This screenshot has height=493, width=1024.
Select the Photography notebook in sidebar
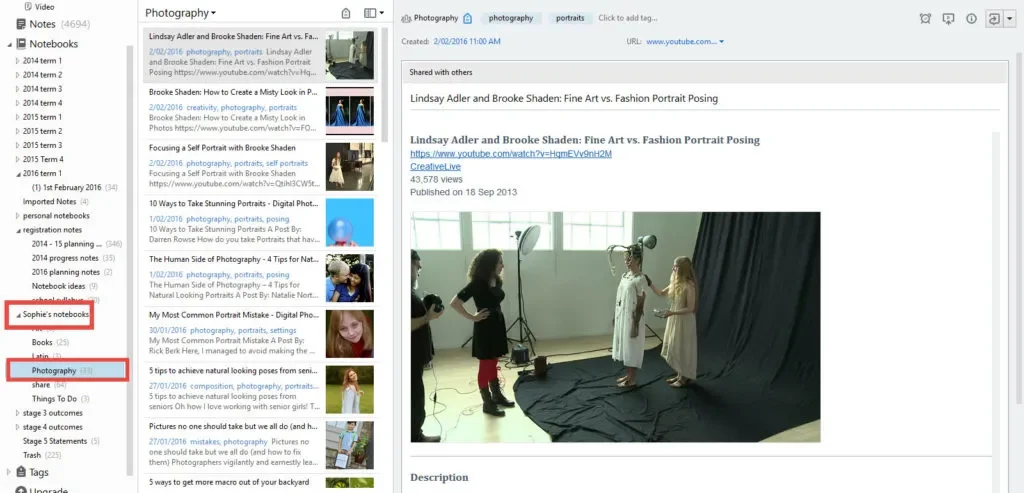(67, 370)
